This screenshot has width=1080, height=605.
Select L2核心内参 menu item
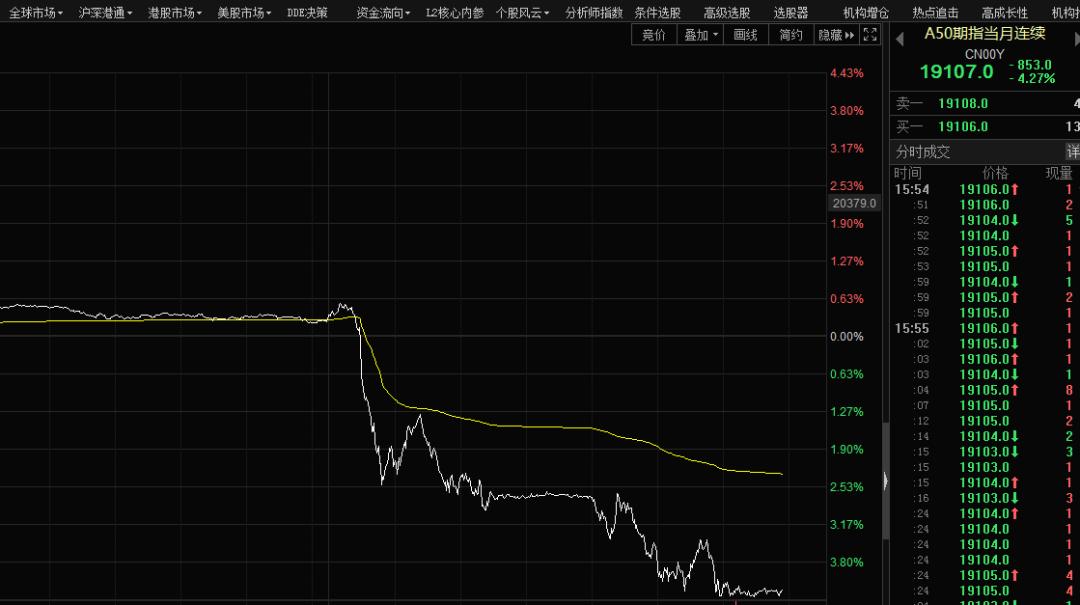pos(455,12)
